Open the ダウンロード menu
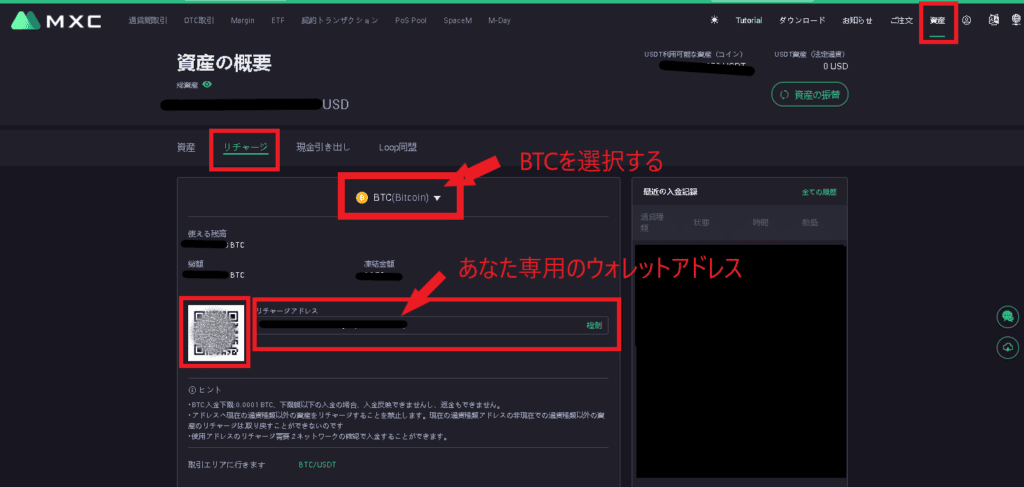The image size is (1024, 487). [802, 20]
